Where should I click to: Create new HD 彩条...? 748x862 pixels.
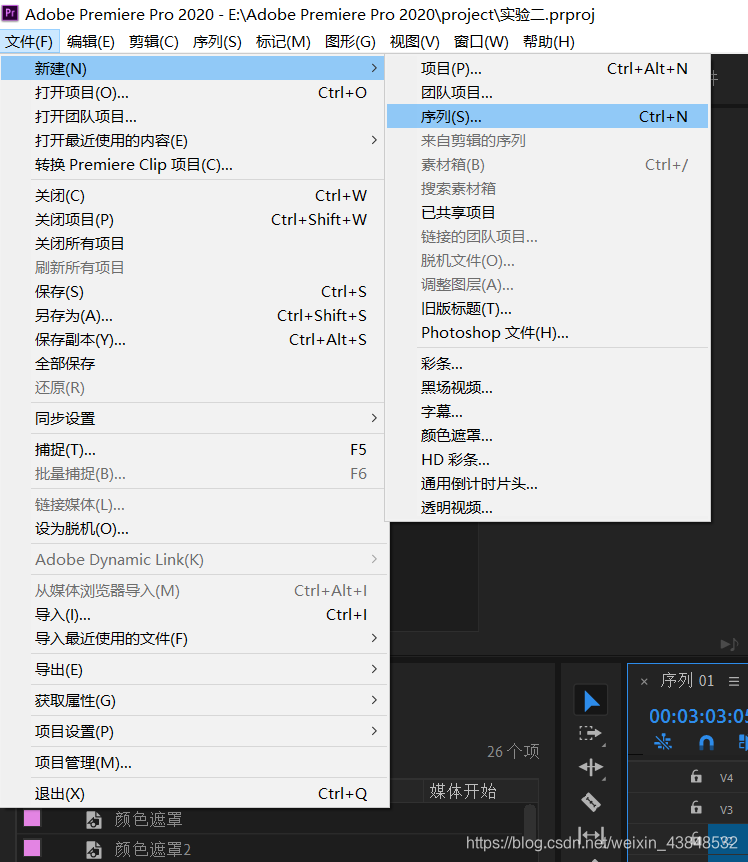[x=547, y=460]
